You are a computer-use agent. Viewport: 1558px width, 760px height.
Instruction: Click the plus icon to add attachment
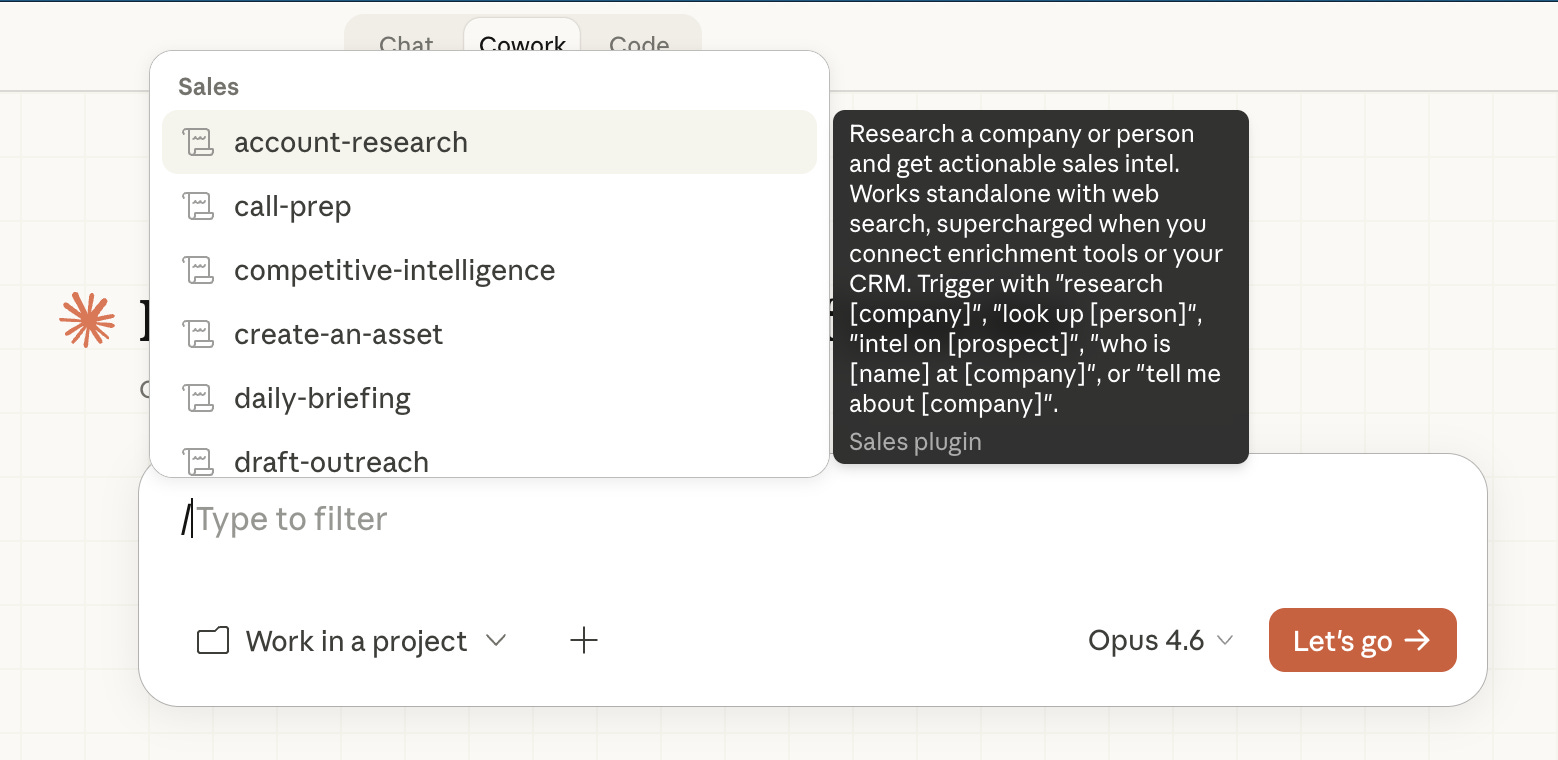click(584, 641)
